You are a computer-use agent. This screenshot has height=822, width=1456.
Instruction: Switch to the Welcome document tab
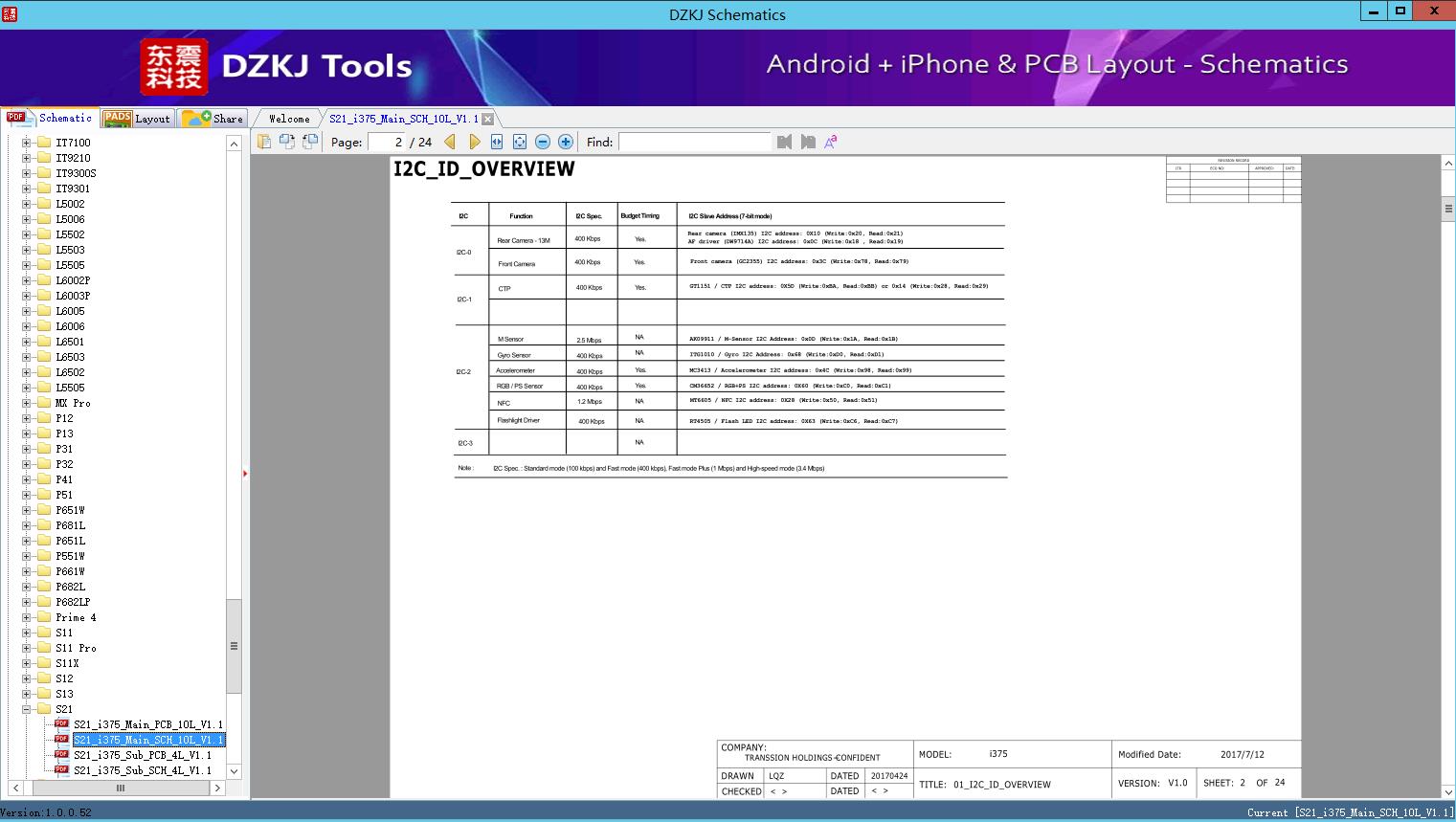coord(289,119)
